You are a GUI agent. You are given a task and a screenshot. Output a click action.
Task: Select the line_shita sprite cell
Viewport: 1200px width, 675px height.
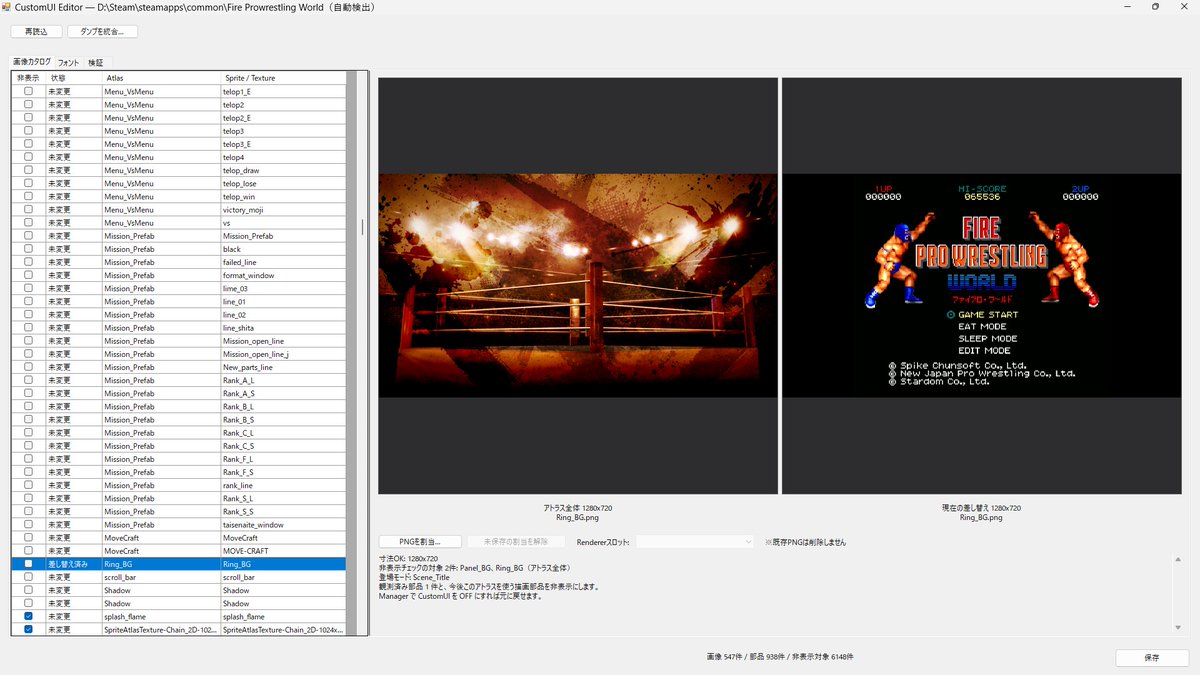click(x=283, y=328)
